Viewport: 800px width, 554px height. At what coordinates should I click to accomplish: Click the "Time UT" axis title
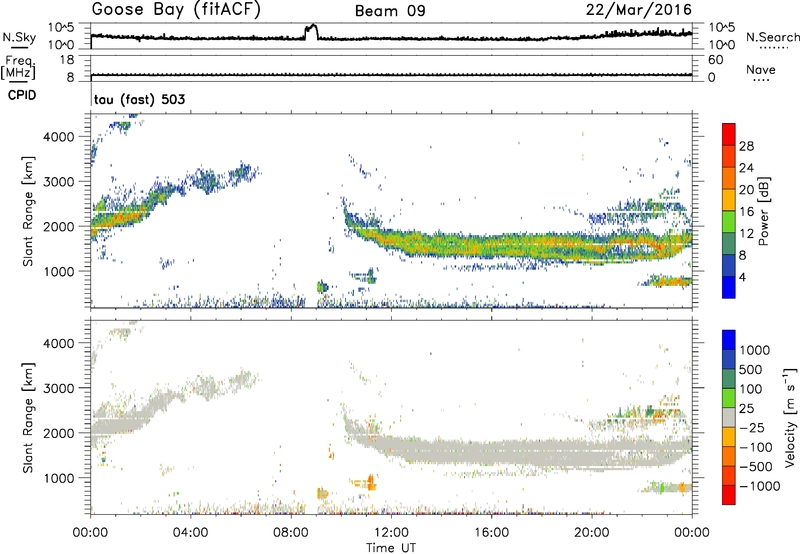391,548
